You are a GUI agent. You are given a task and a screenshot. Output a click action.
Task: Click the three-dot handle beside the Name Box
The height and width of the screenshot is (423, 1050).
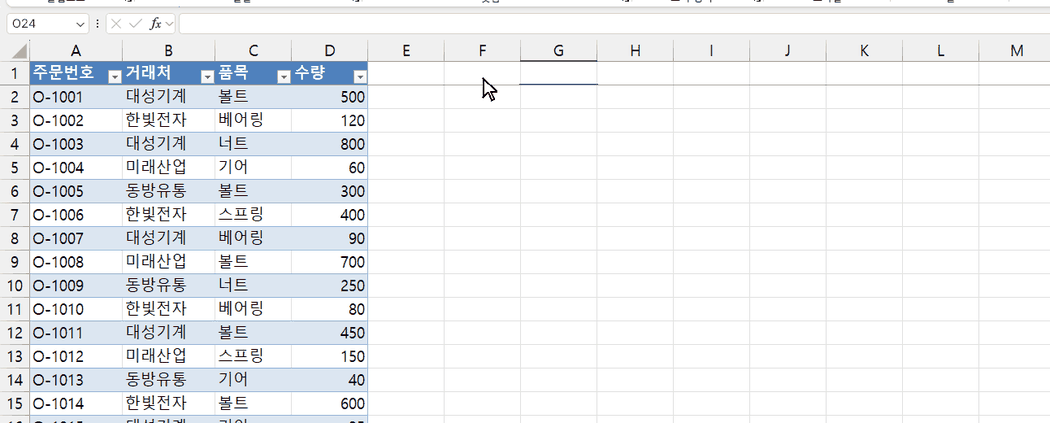coord(98,24)
